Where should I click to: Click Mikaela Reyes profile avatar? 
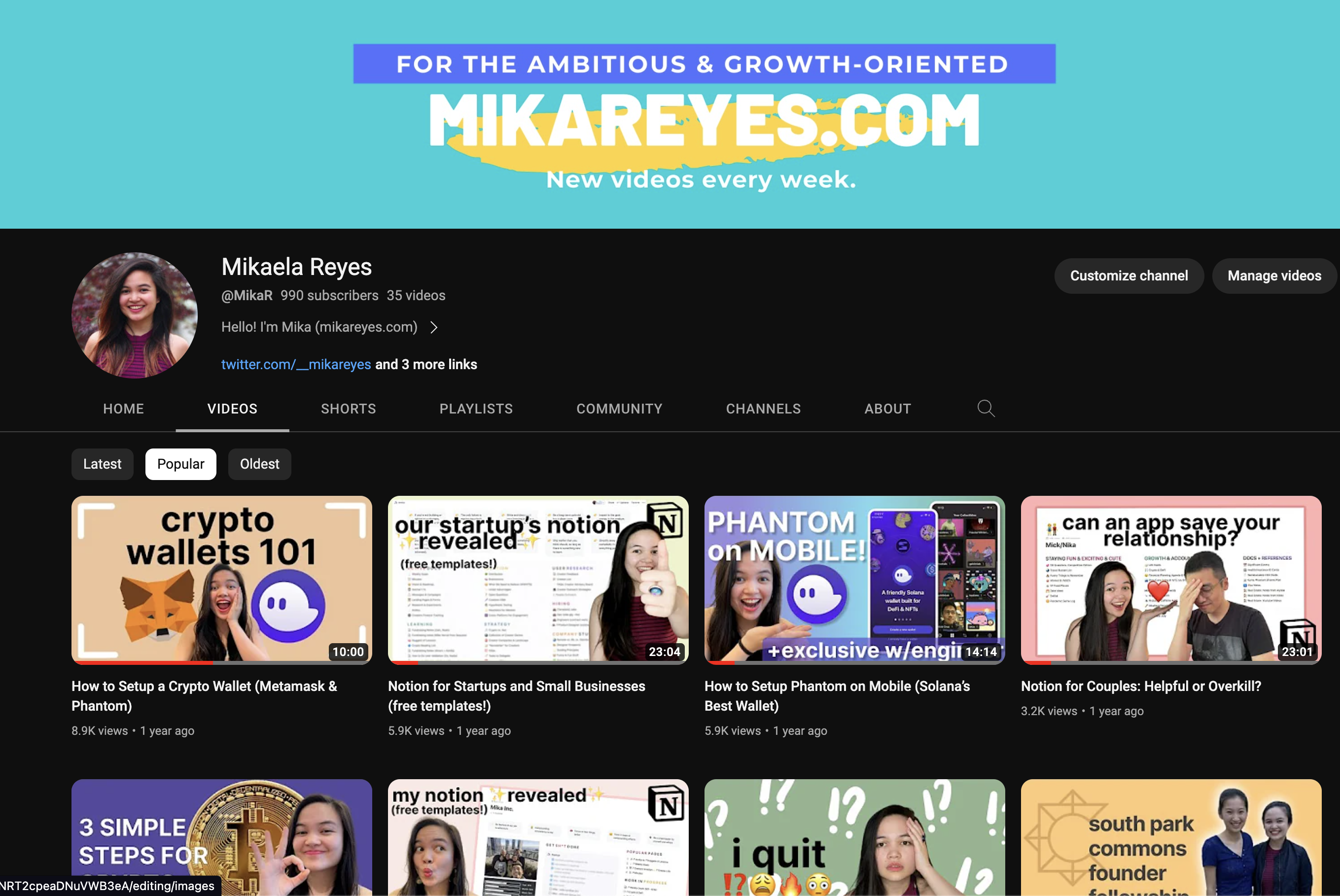point(135,315)
